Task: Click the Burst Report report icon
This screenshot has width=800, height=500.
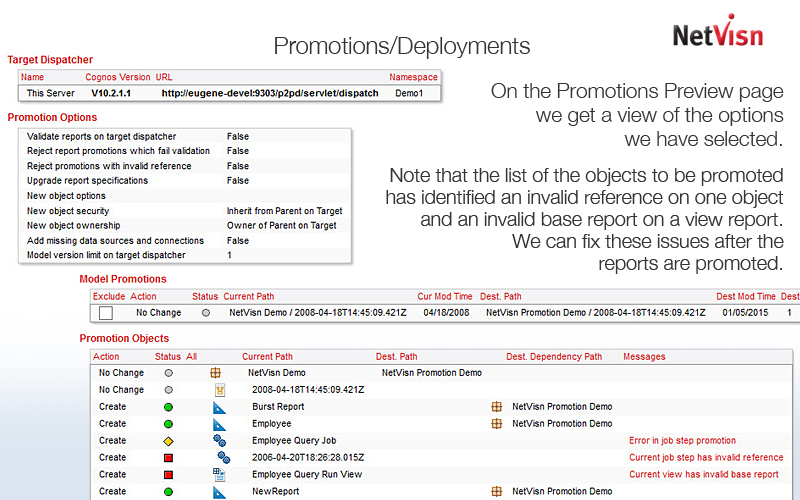Action: coord(219,407)
